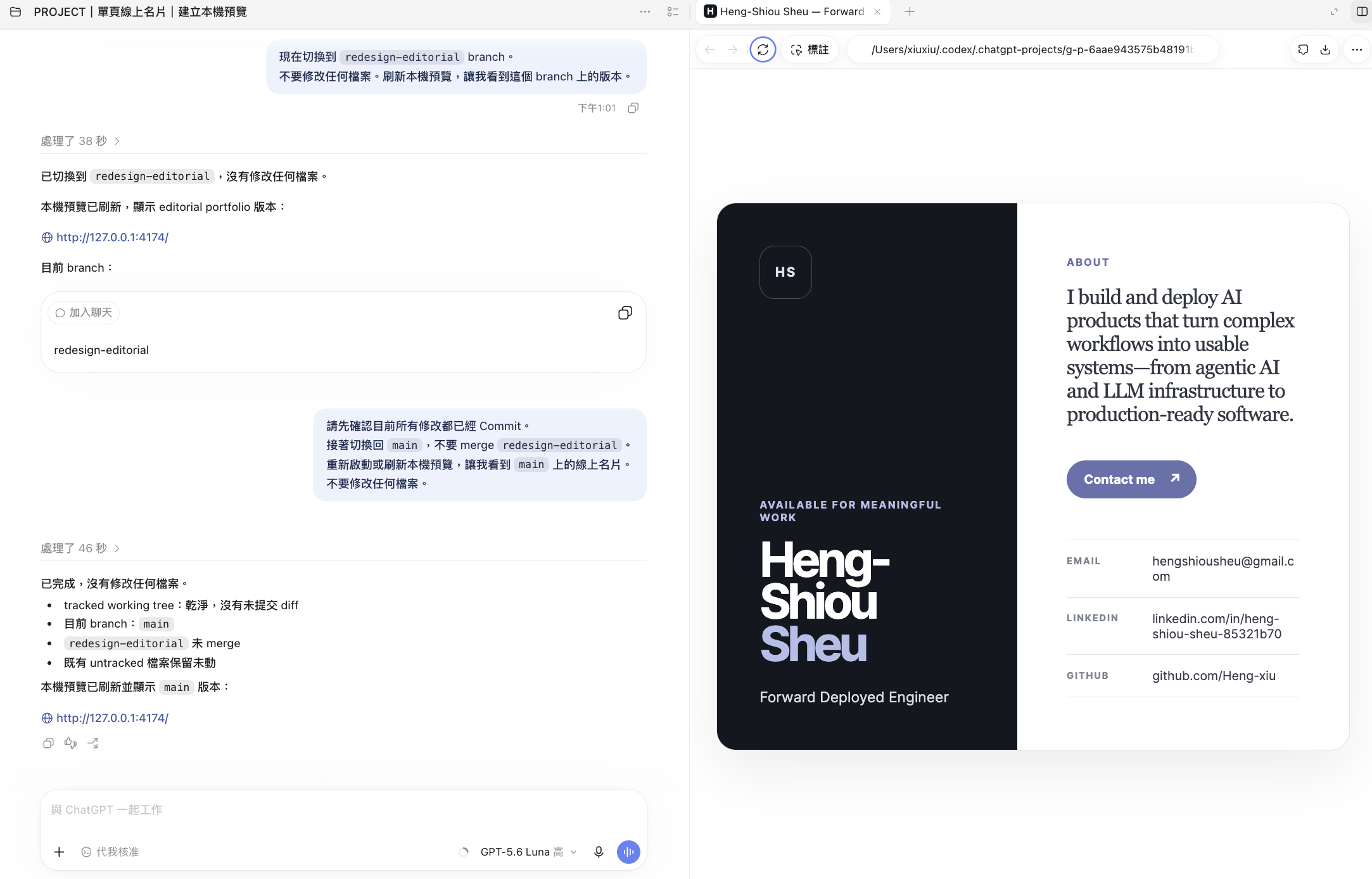
Task: Open the preview toolbar more options menu
Action: click(1356, 49)
